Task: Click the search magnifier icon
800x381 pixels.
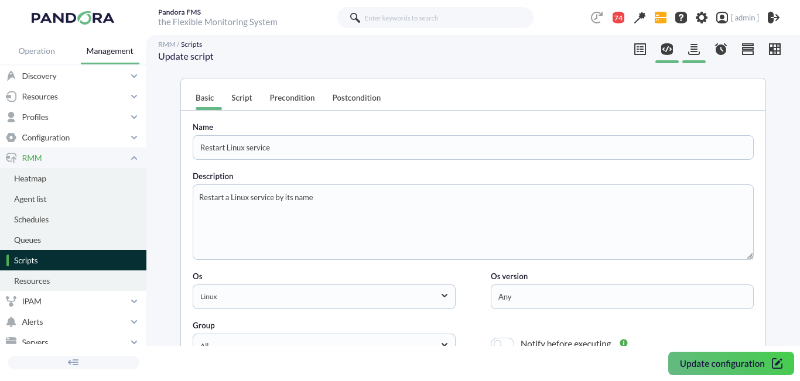Action: [x=355, y=18]
